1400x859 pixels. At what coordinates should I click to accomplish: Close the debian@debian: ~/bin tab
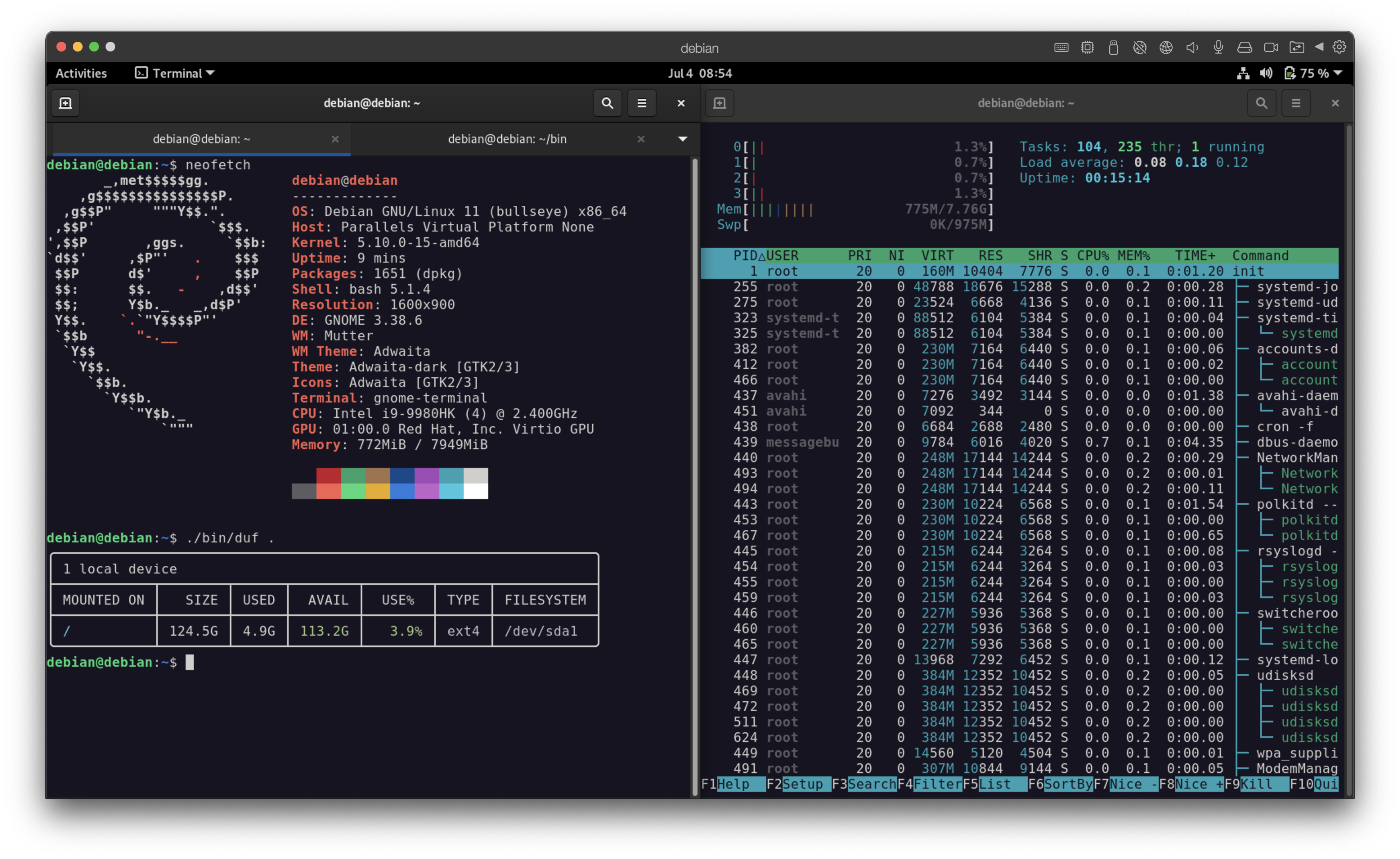pyautogui.click(x=641, y=139)
